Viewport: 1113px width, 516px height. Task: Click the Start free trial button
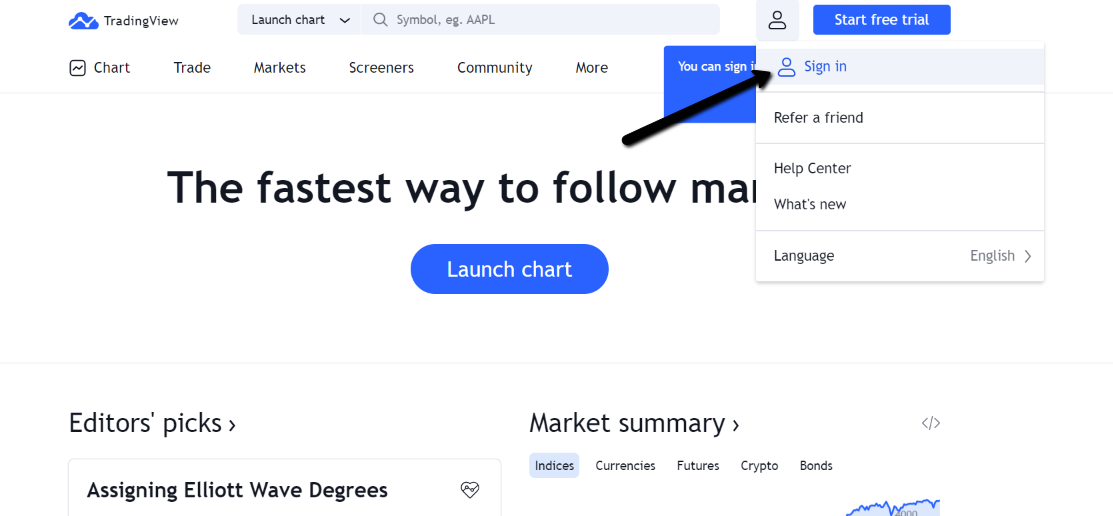881,20
